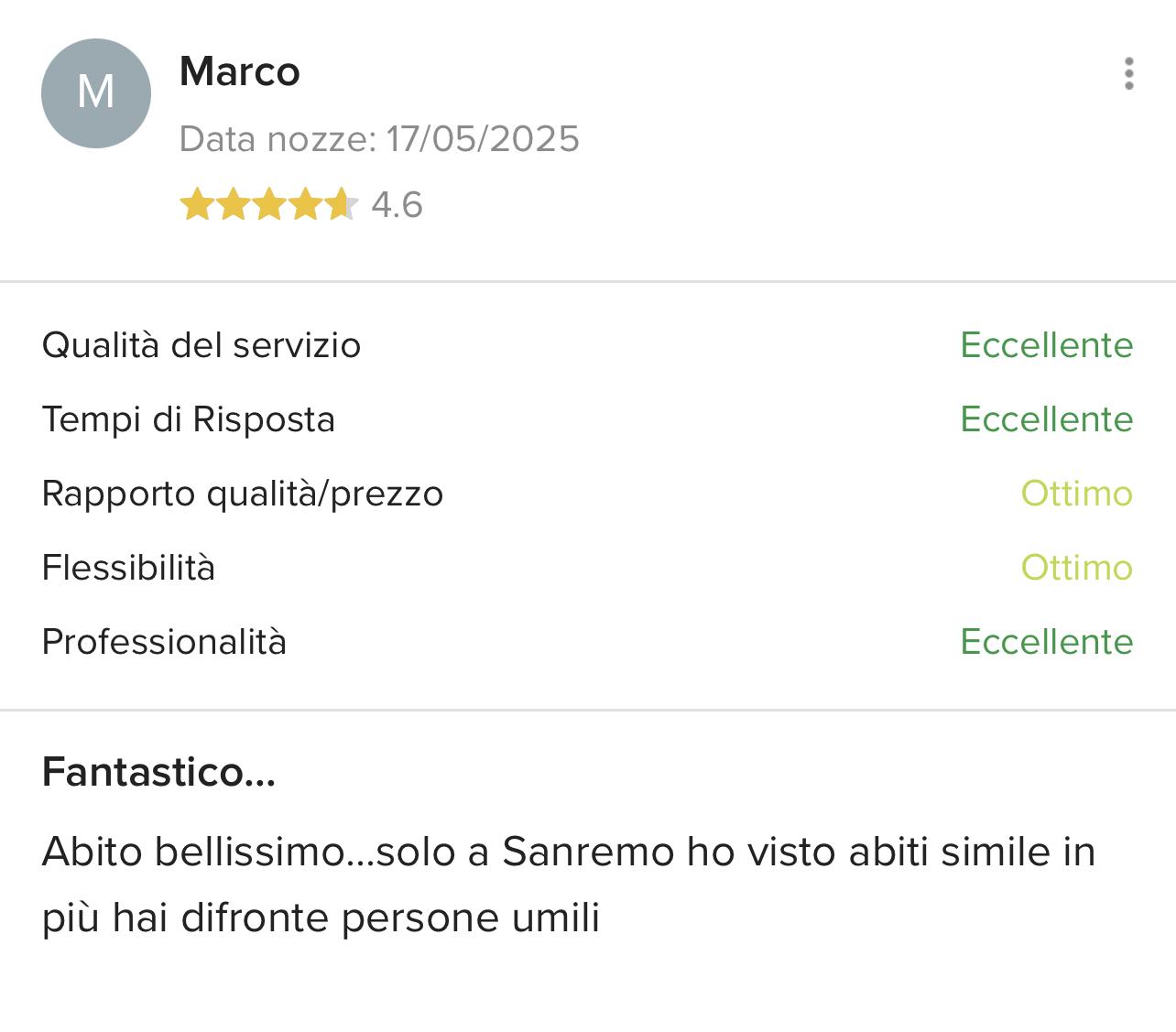The width and height of the screenshot is (1176, 1032).
Task: Click the grey avatar with letter M
Action: coord(96,92)
